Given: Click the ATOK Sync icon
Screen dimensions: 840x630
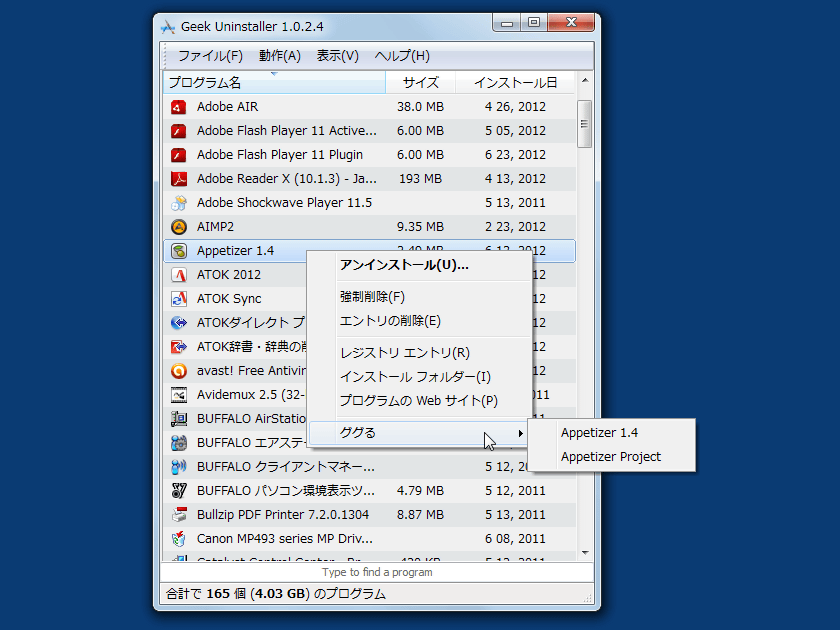Looking at the screenshot, I should pyautogui.click(x=178, y=299).
